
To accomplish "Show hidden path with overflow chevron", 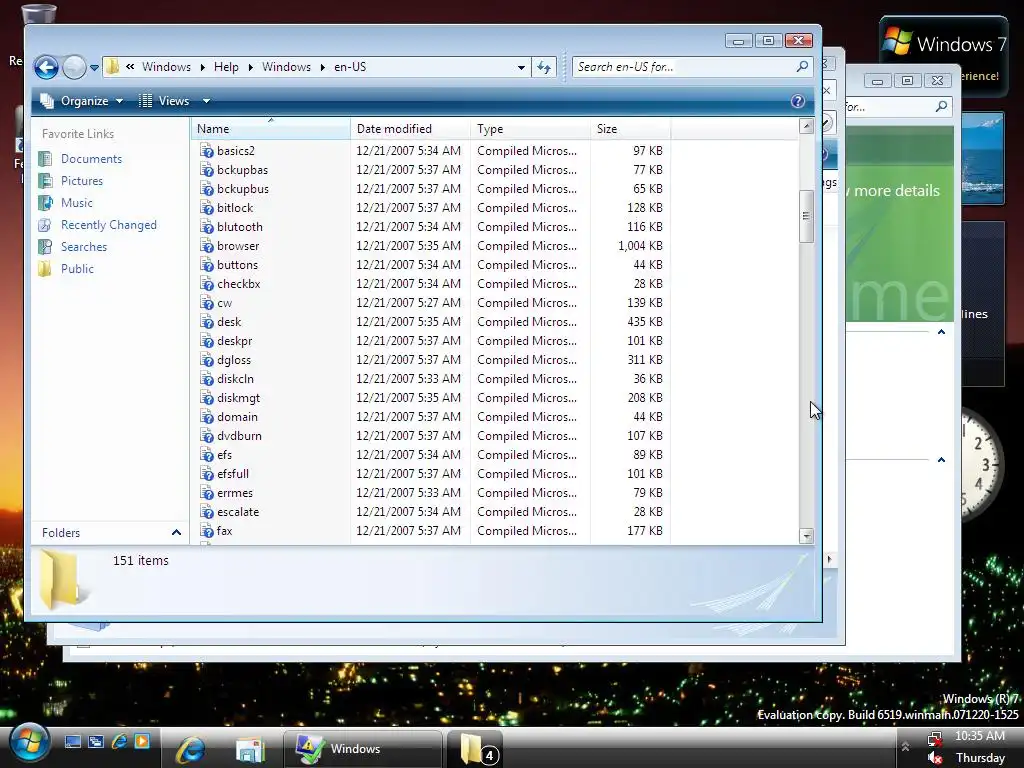I will pyautogui.click(x=131, y=67).
